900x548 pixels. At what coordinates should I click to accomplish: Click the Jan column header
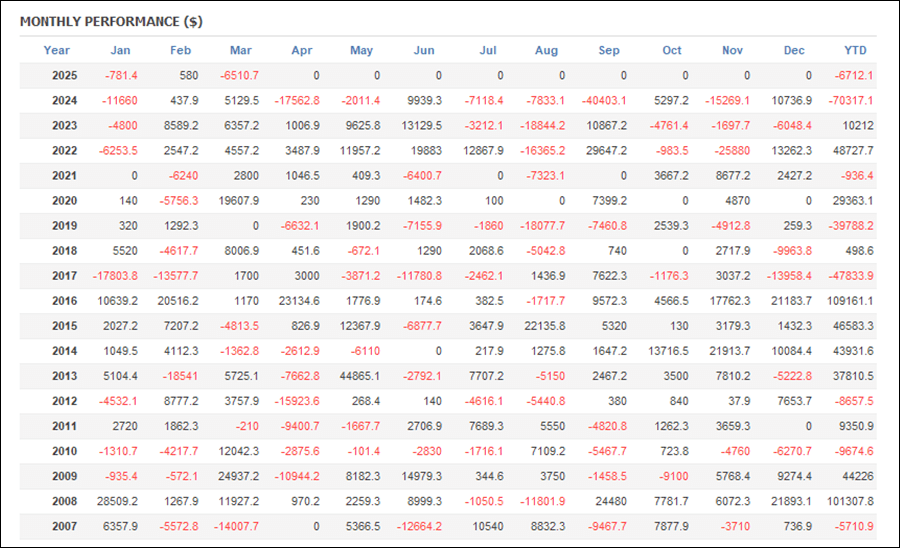121,50
